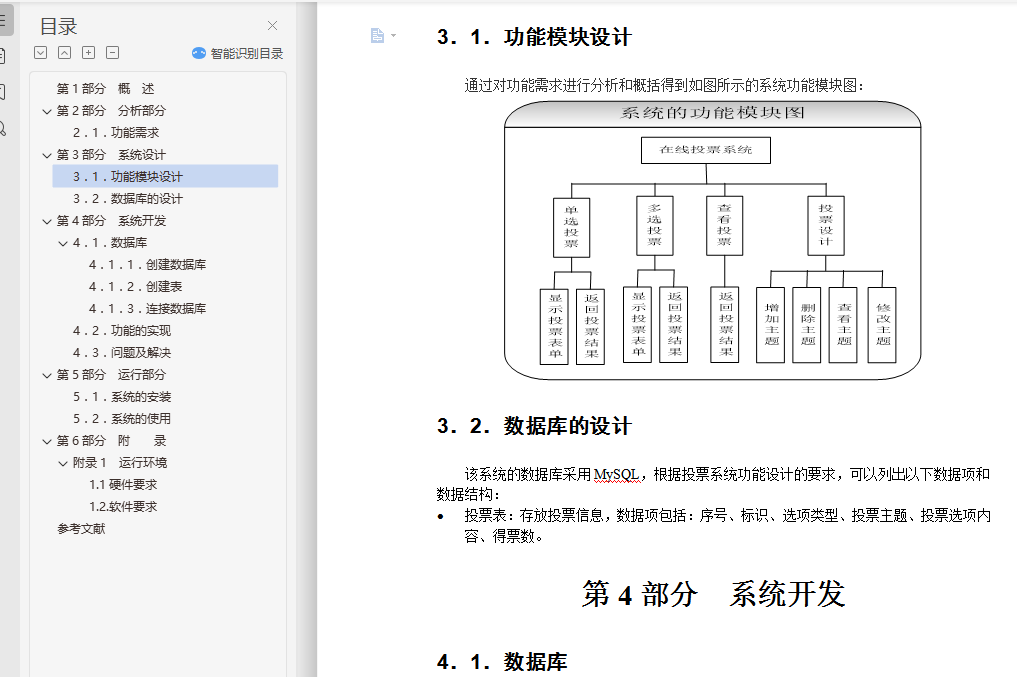Click the 增加主题 box in diagram
The image size is (1017, 677).
771,324
